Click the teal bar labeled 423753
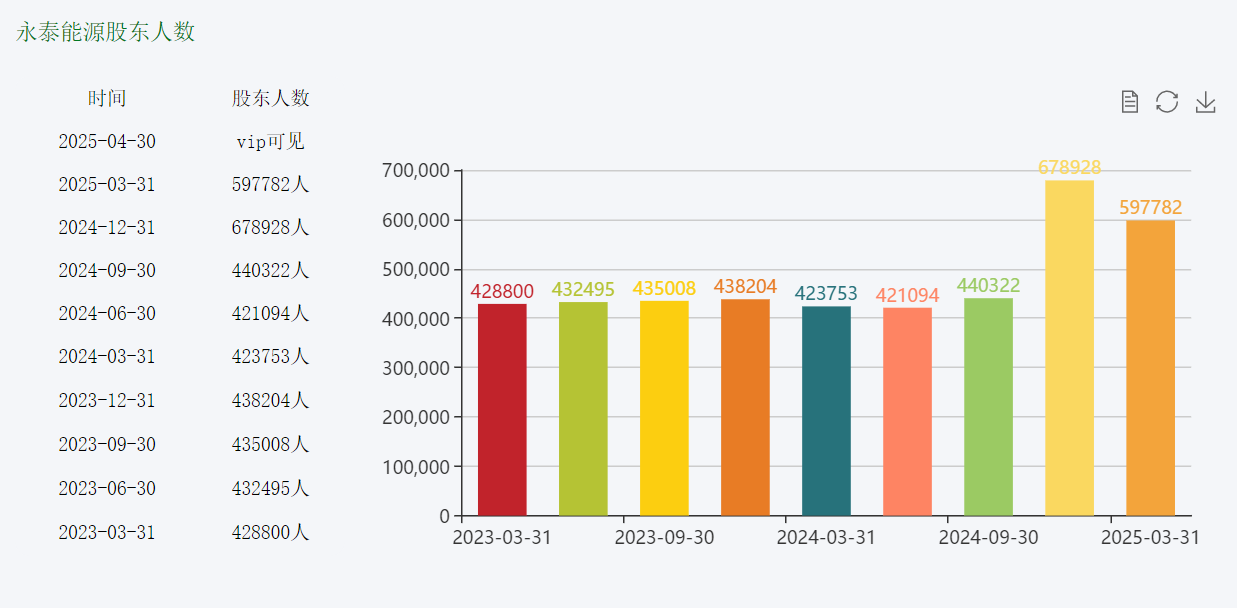 (826, 411)
